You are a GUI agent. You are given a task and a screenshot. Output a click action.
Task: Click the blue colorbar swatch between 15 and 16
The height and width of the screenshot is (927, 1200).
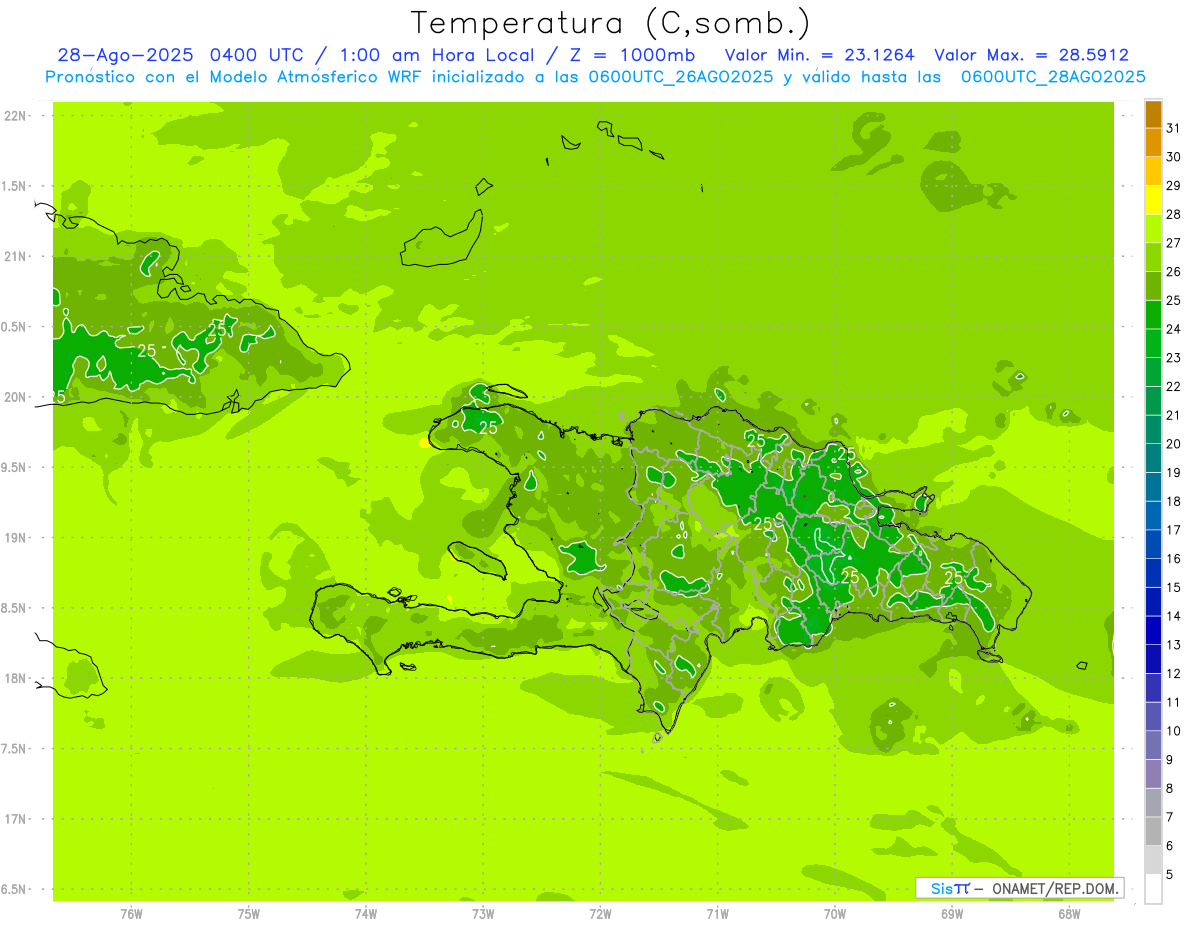(1153, 573)
